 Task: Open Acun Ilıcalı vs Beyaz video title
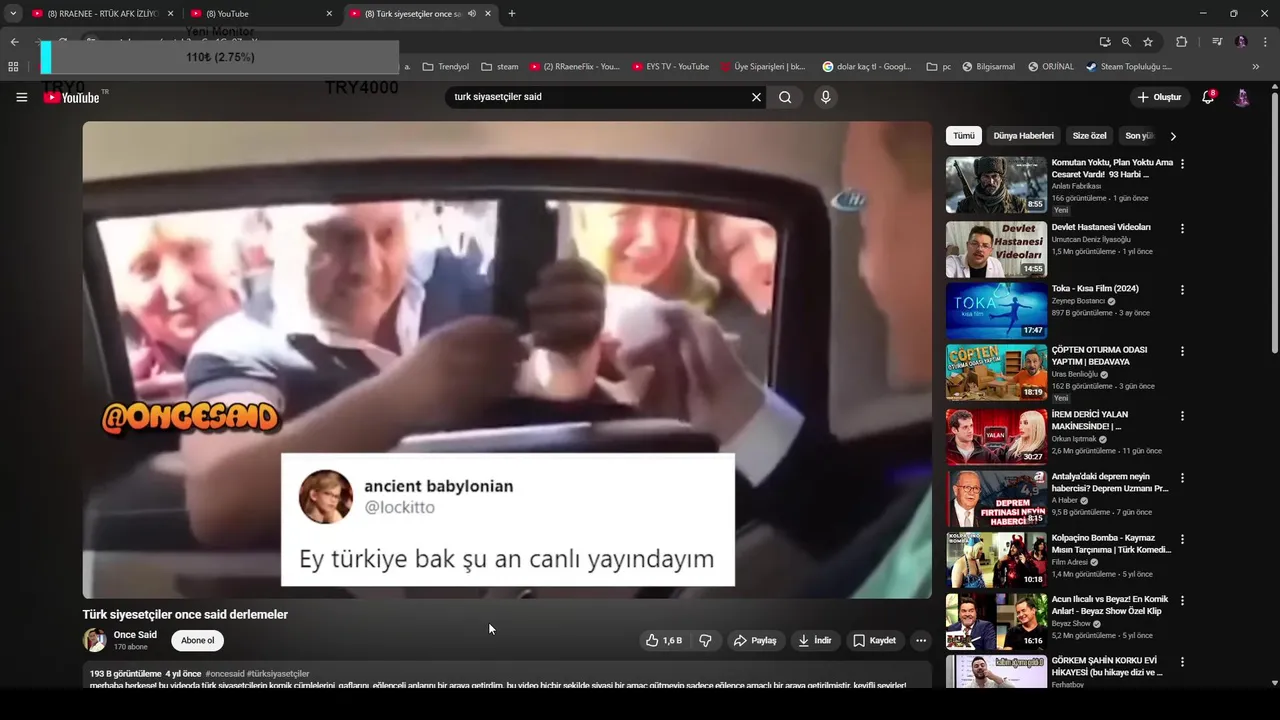[x=1111, y=605]
